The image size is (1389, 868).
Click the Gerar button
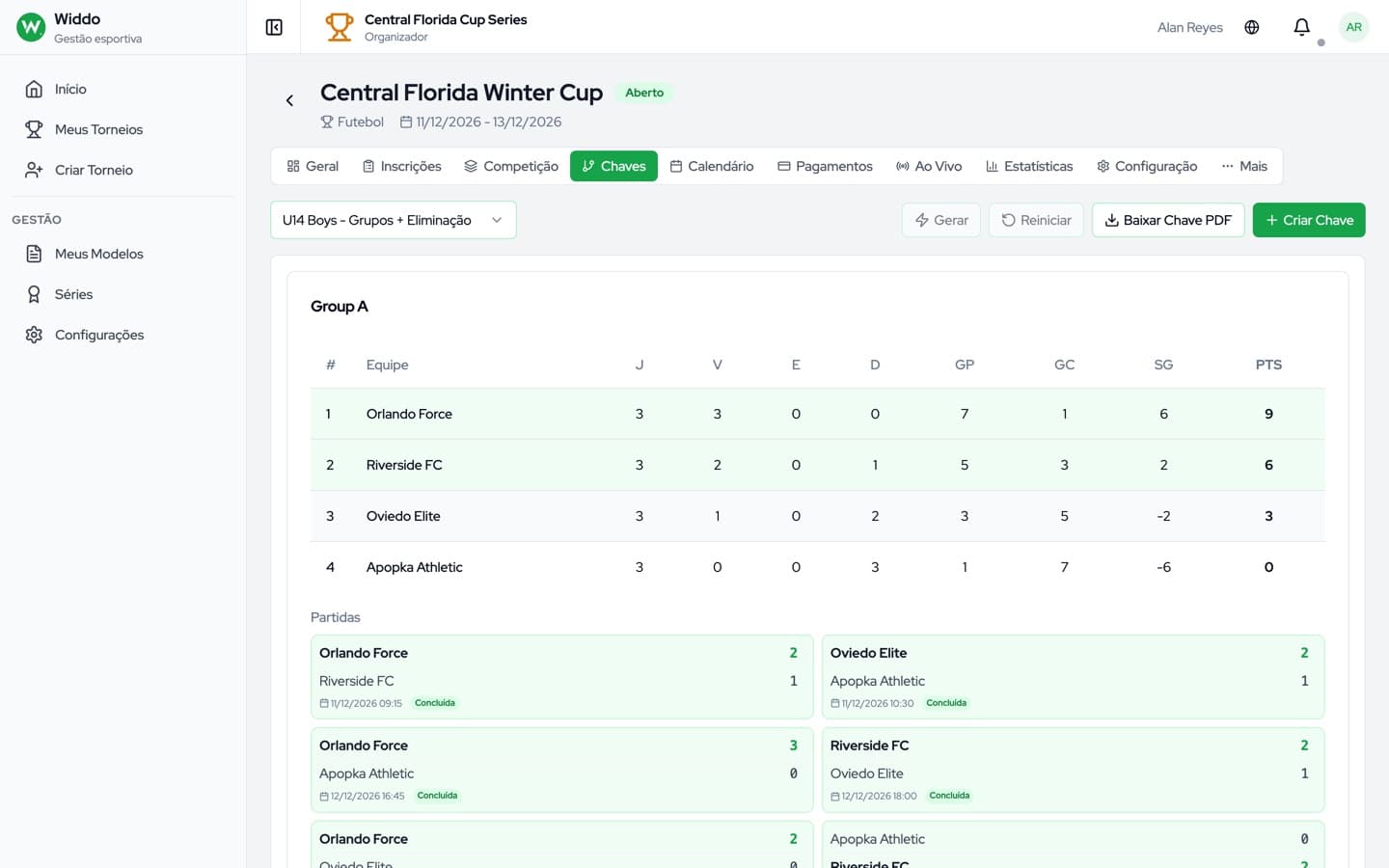pyautogui.click(x=941, y=220)
